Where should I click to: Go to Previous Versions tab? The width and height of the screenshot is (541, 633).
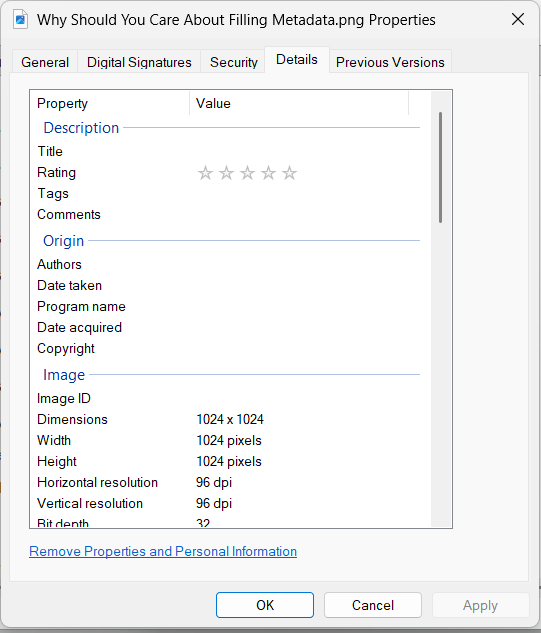[390, 62]
